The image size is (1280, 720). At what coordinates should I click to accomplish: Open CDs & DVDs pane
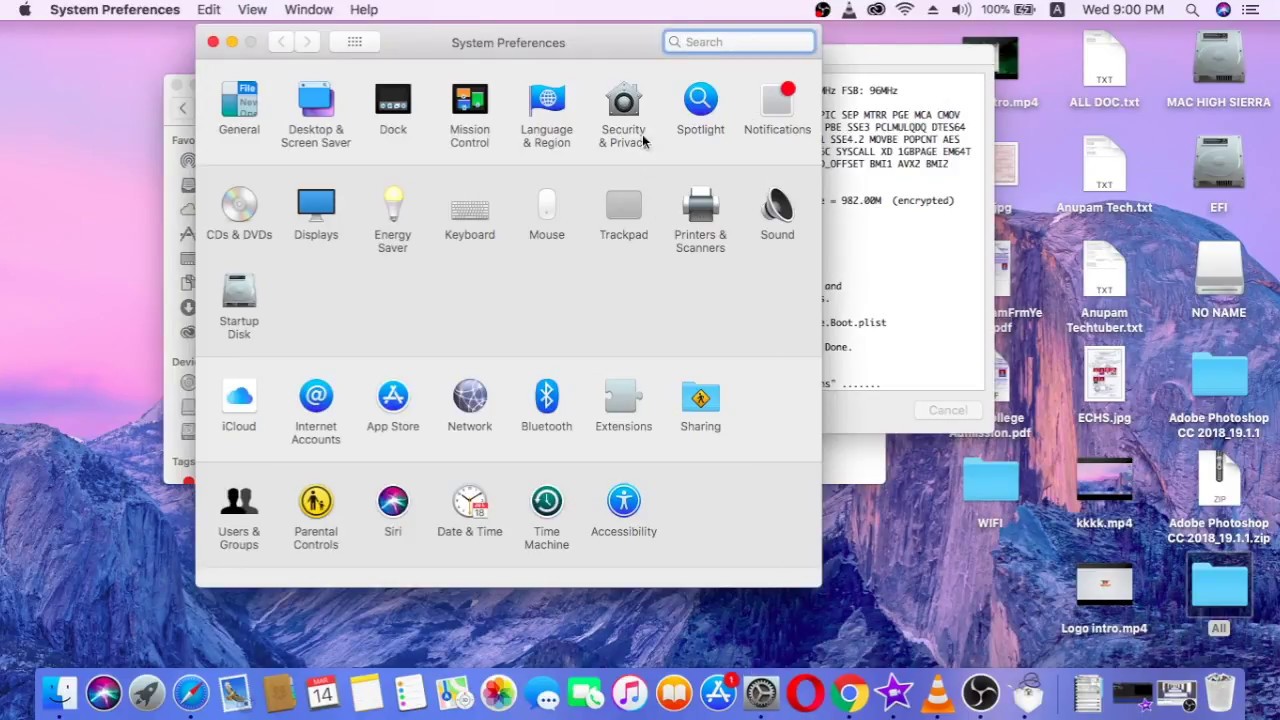239,213
